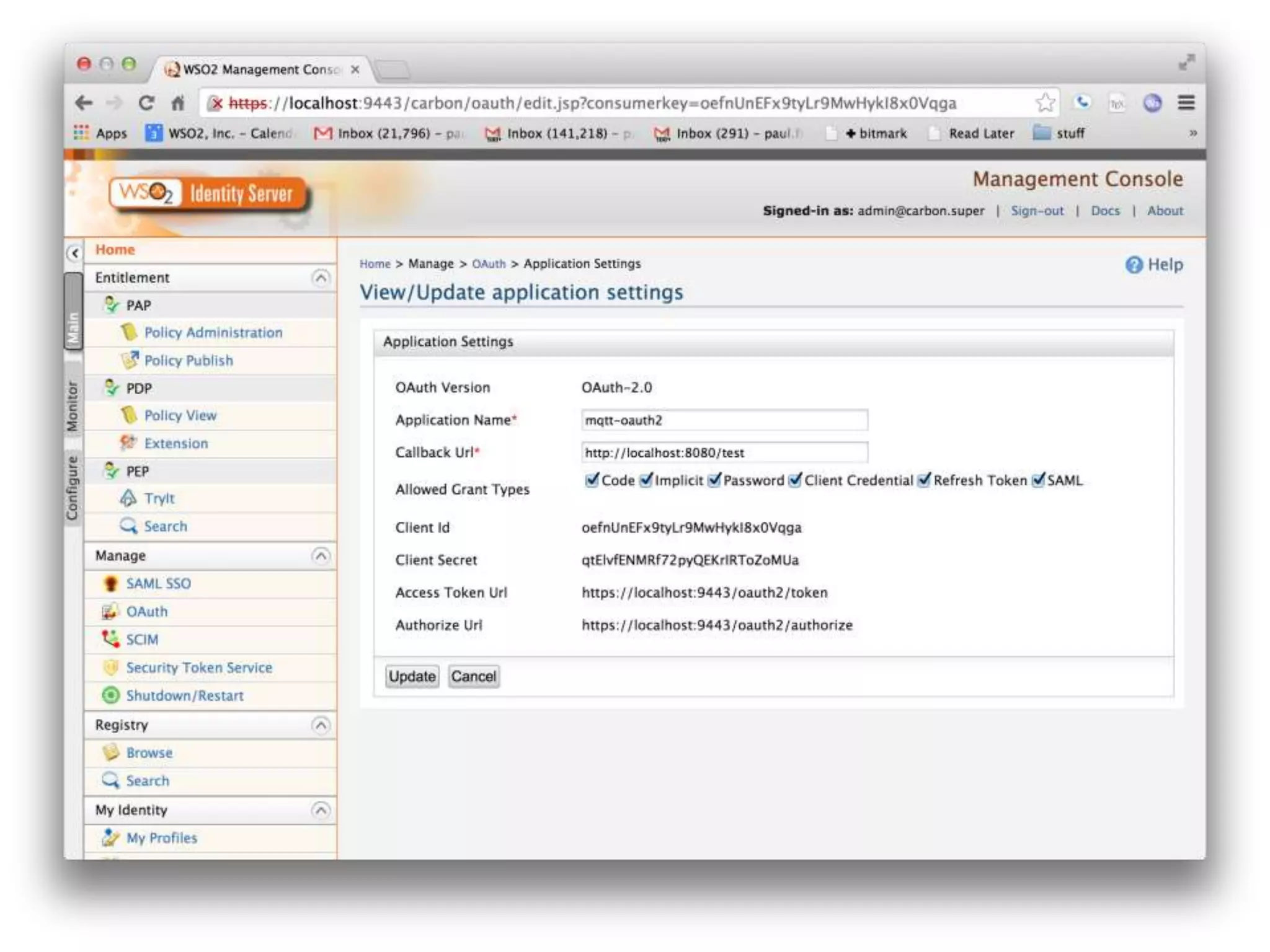
Task: Click the browser reload icon
Action: (146, 103)
